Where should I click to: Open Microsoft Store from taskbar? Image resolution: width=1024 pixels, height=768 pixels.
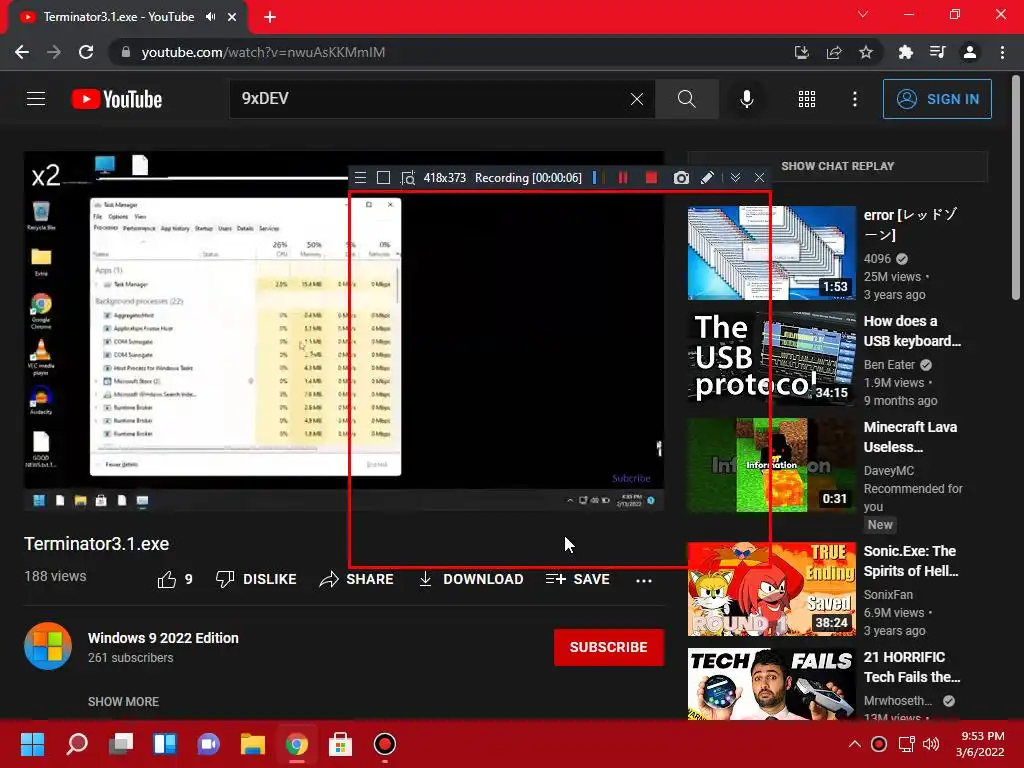(x=340, y=744)
